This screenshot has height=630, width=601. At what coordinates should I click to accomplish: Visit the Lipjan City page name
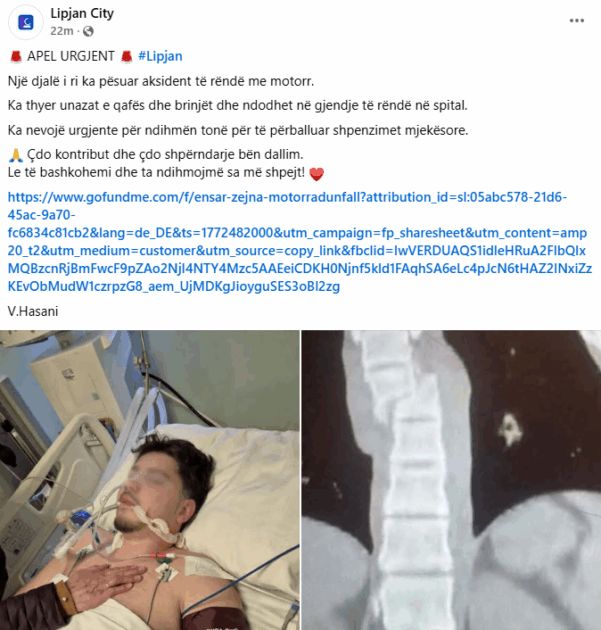(x=82, y=13)
